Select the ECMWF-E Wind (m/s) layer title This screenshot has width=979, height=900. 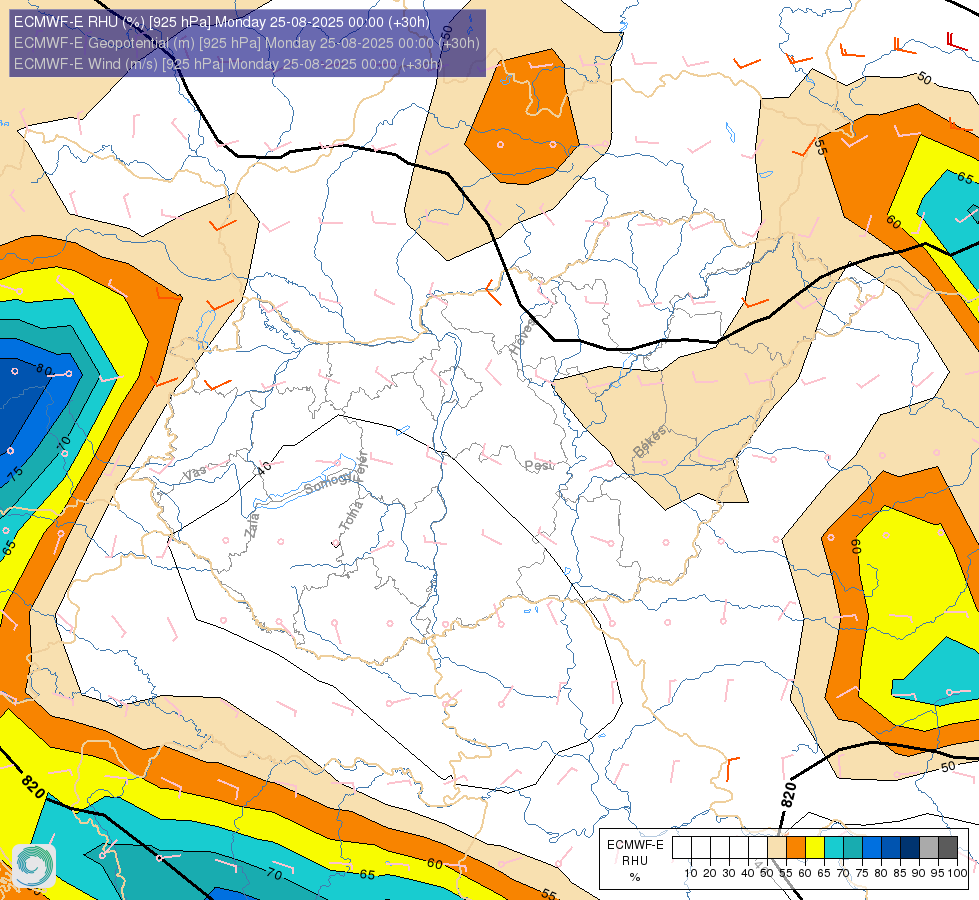[228, 64]
